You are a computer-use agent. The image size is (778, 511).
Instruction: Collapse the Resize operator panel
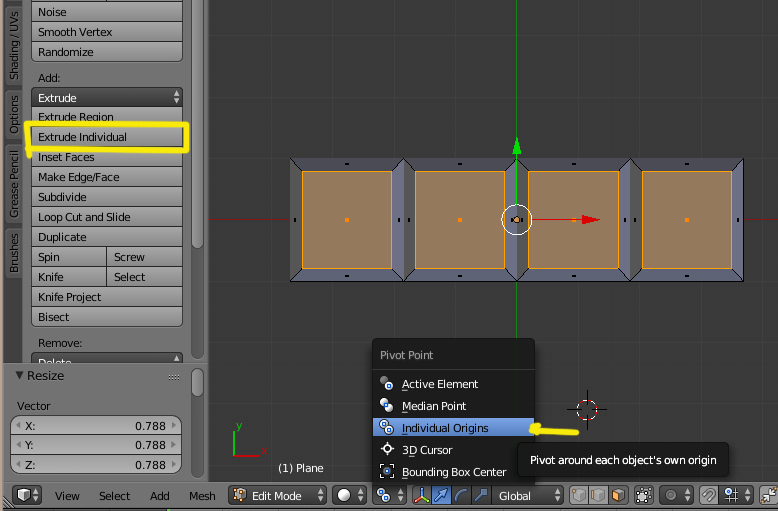[x=20, y=376]
